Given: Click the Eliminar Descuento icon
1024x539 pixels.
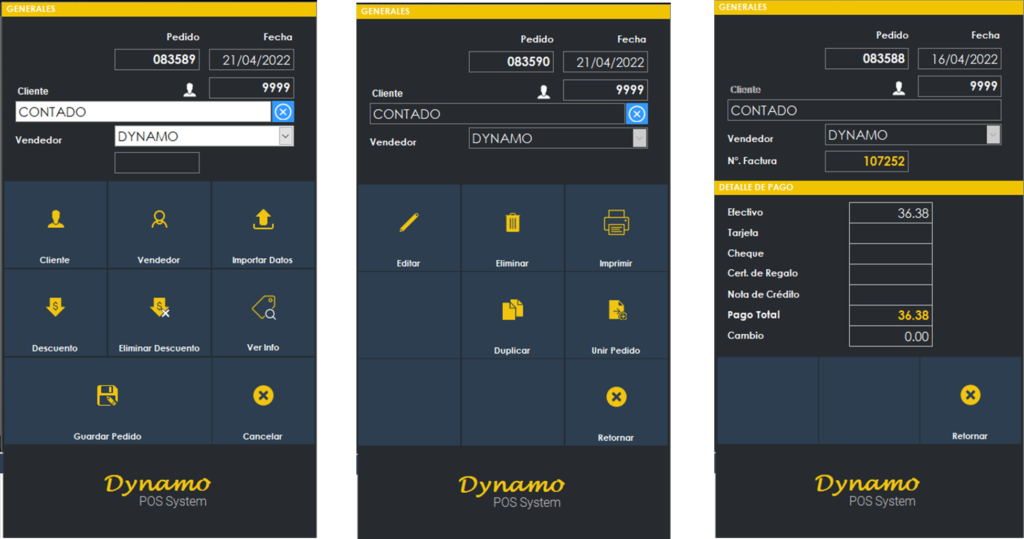Looking at the screenshot, I should coord(159,308).
